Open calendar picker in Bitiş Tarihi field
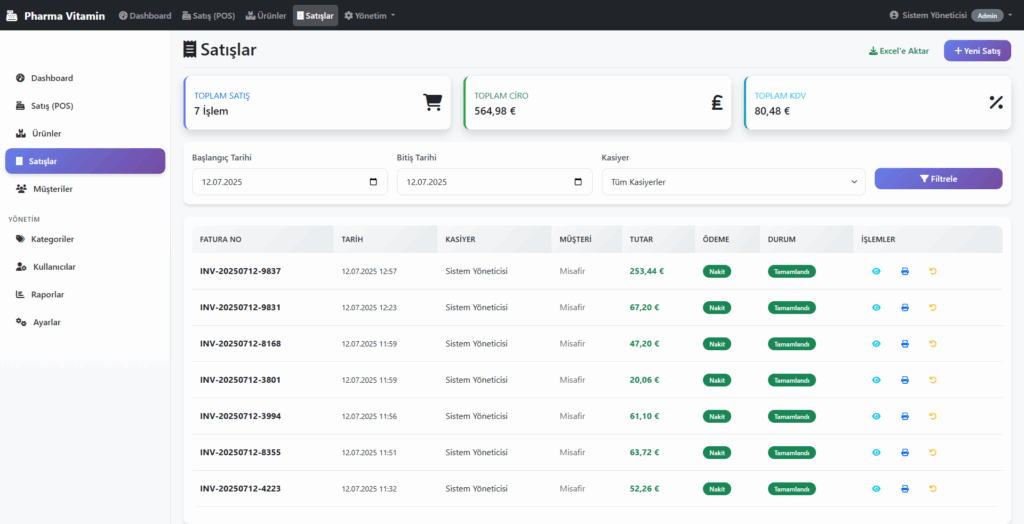The image size is (1024, 524). click(x=578, y=182)
